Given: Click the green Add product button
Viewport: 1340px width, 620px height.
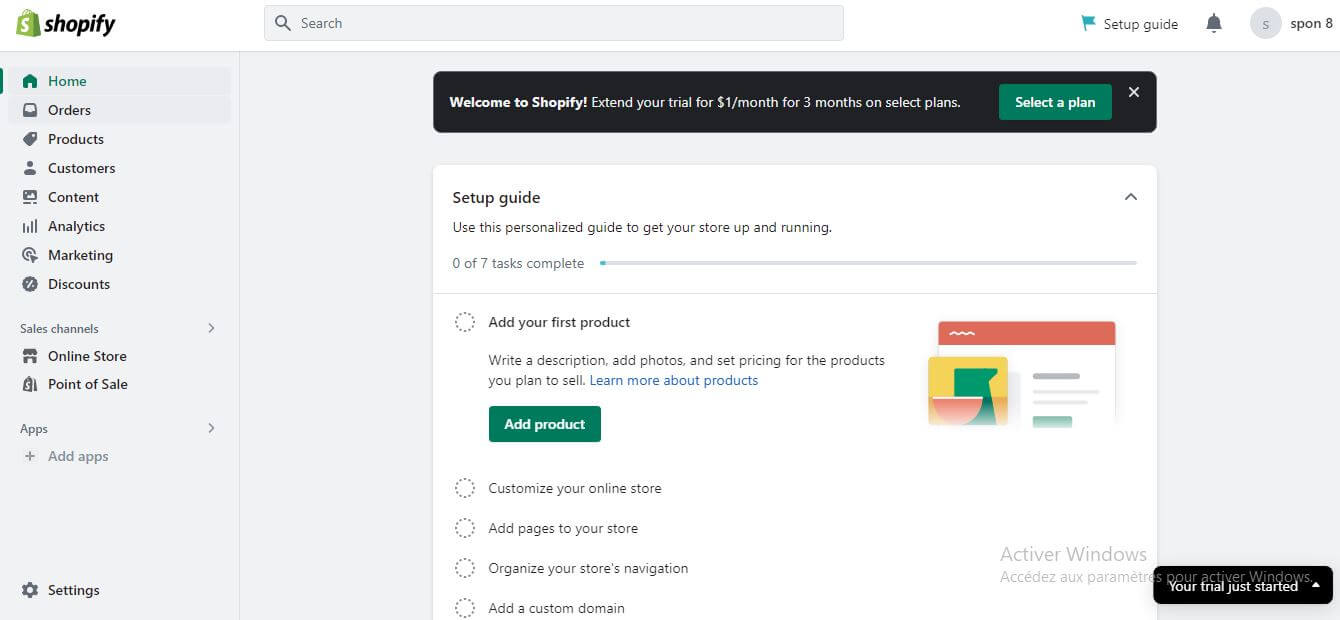Looking at the screenshot, I should pyautogui.click(x=544, y=424).
